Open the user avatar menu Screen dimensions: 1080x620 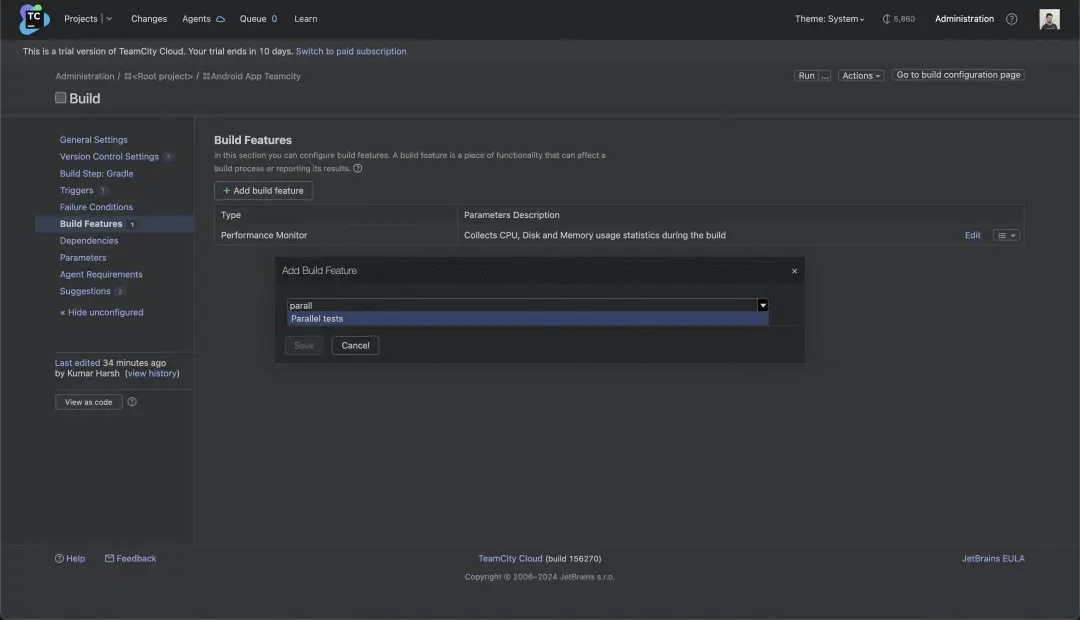tap(1049, 19)
